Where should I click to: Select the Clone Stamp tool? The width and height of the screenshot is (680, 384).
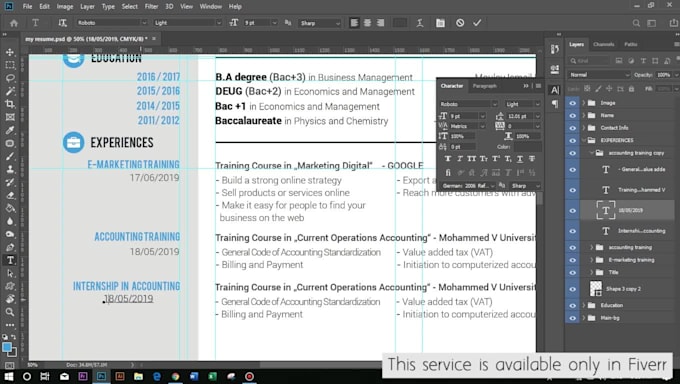(10, 169)
